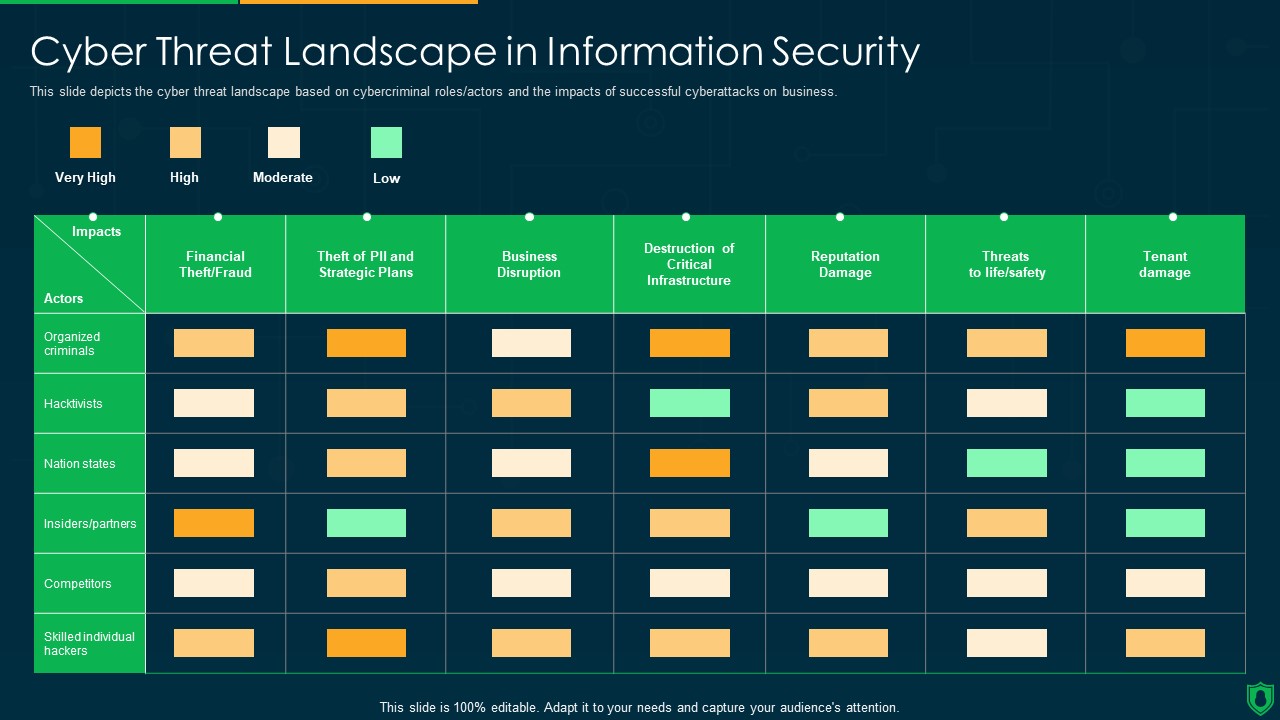Click Organized criminals Tenant damage rating box

pyautogui.click(x=1165, y=343)
